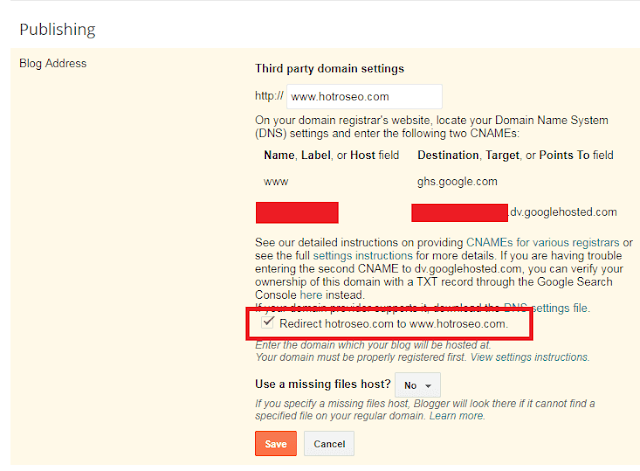Click the 'Name, Label, or Host field' column header
Viewport: 640px width, 471px height.
(x=331, y=155)
